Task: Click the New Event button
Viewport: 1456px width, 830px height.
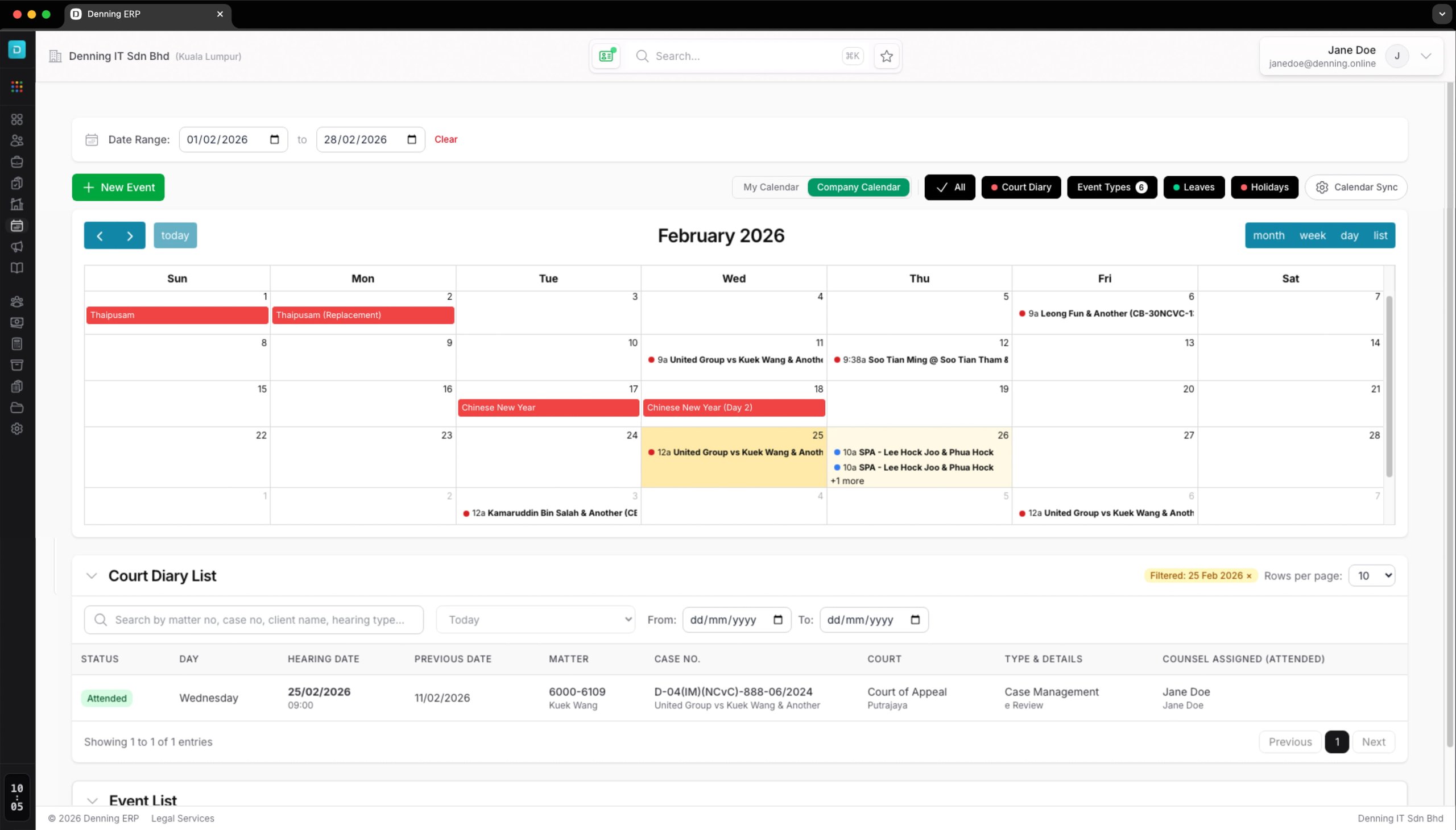Action: coord(118,187)
